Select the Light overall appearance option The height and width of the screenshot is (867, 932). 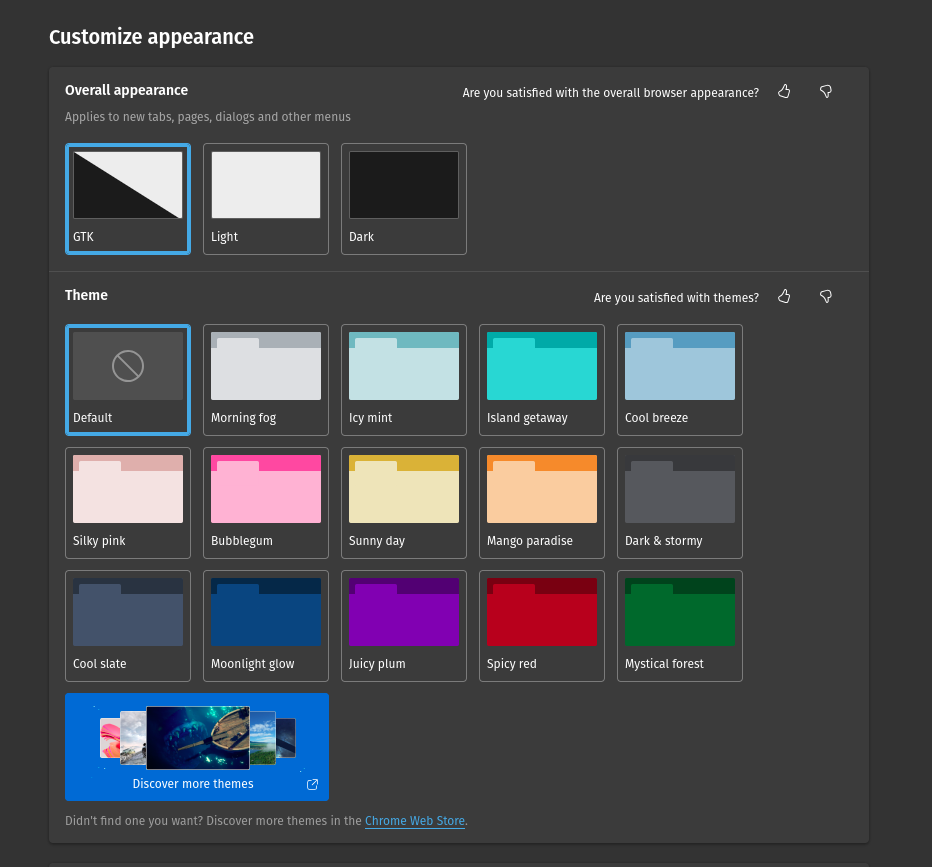coord(266,198)
